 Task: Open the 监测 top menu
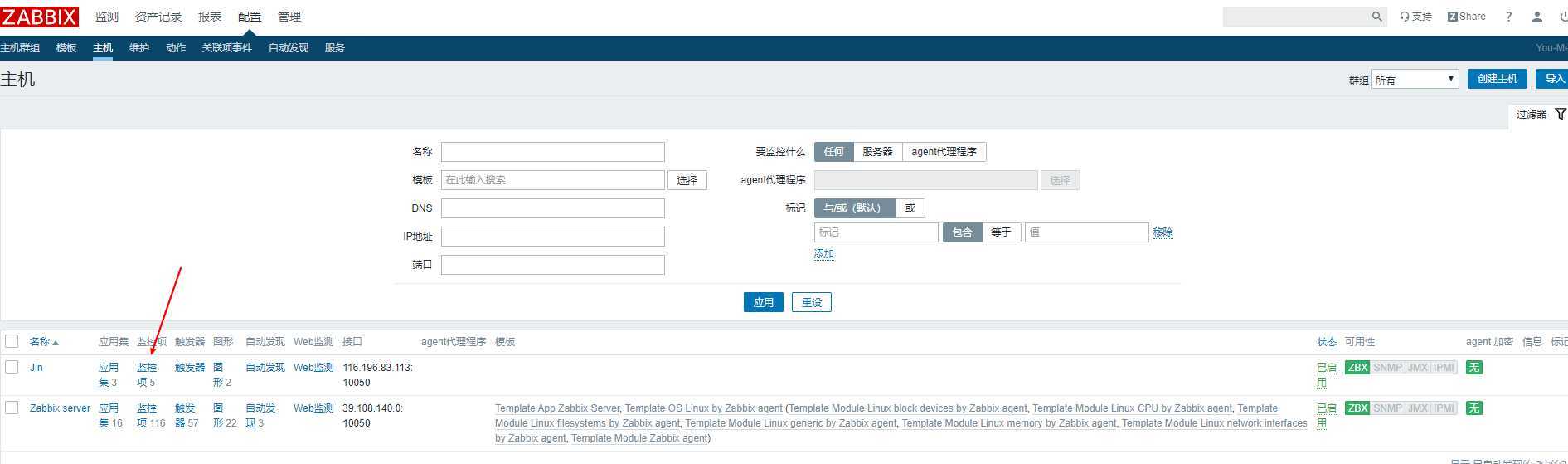point(107,17)
